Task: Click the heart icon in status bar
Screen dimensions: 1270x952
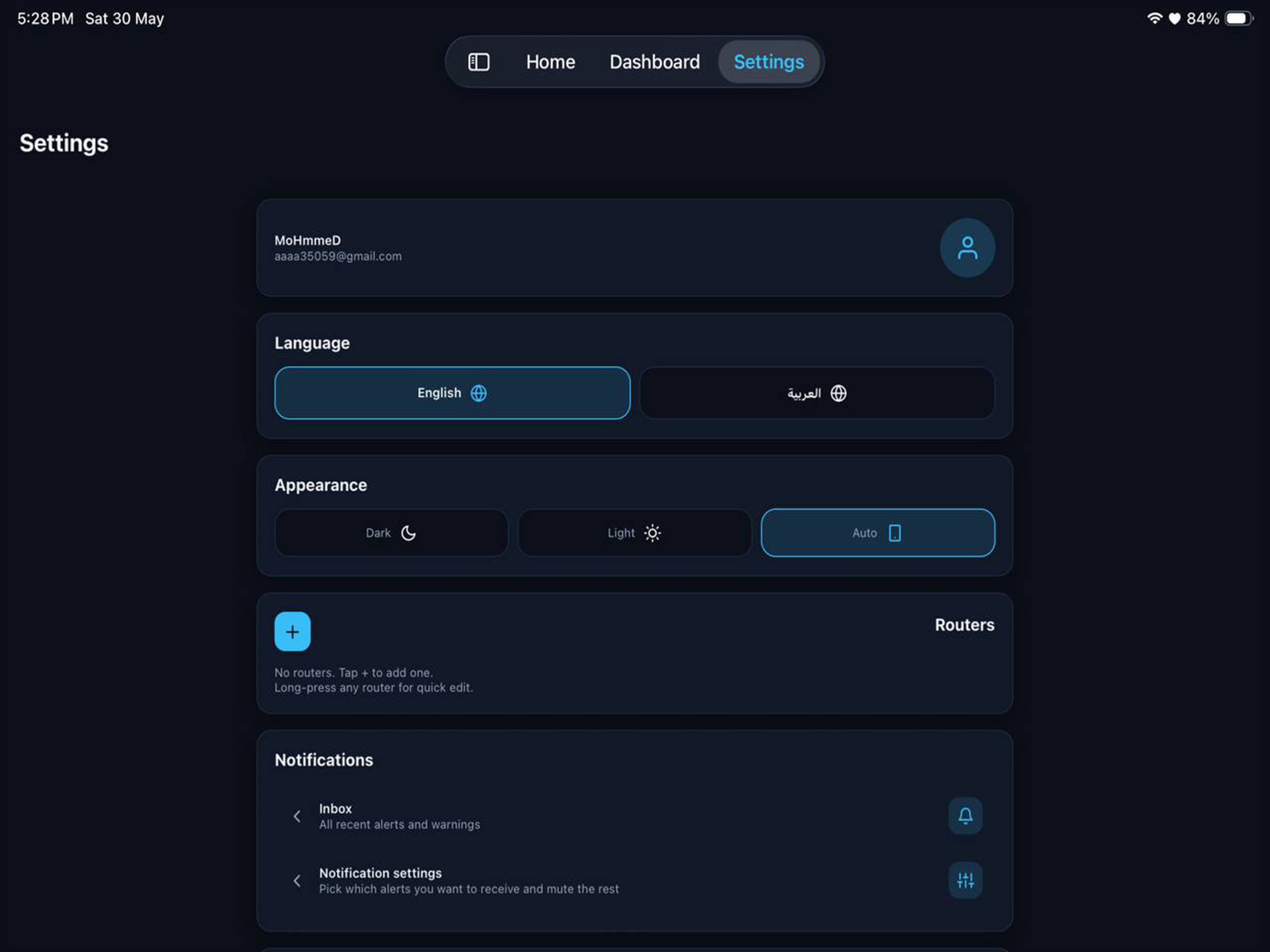Action: click(x=1174, y=19)
